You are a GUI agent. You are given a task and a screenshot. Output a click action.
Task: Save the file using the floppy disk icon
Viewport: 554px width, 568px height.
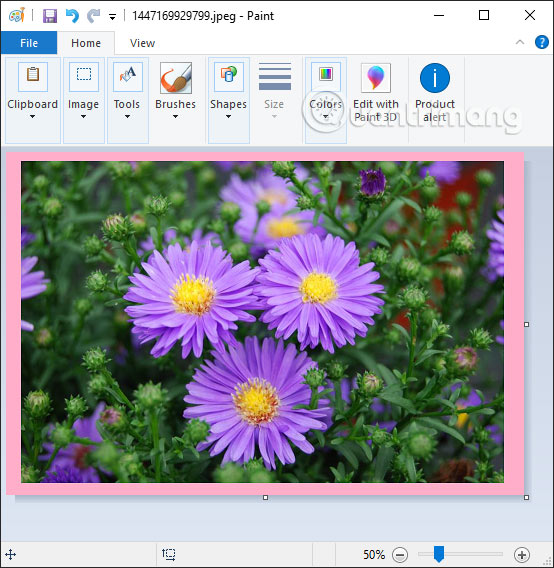(50, 16)
